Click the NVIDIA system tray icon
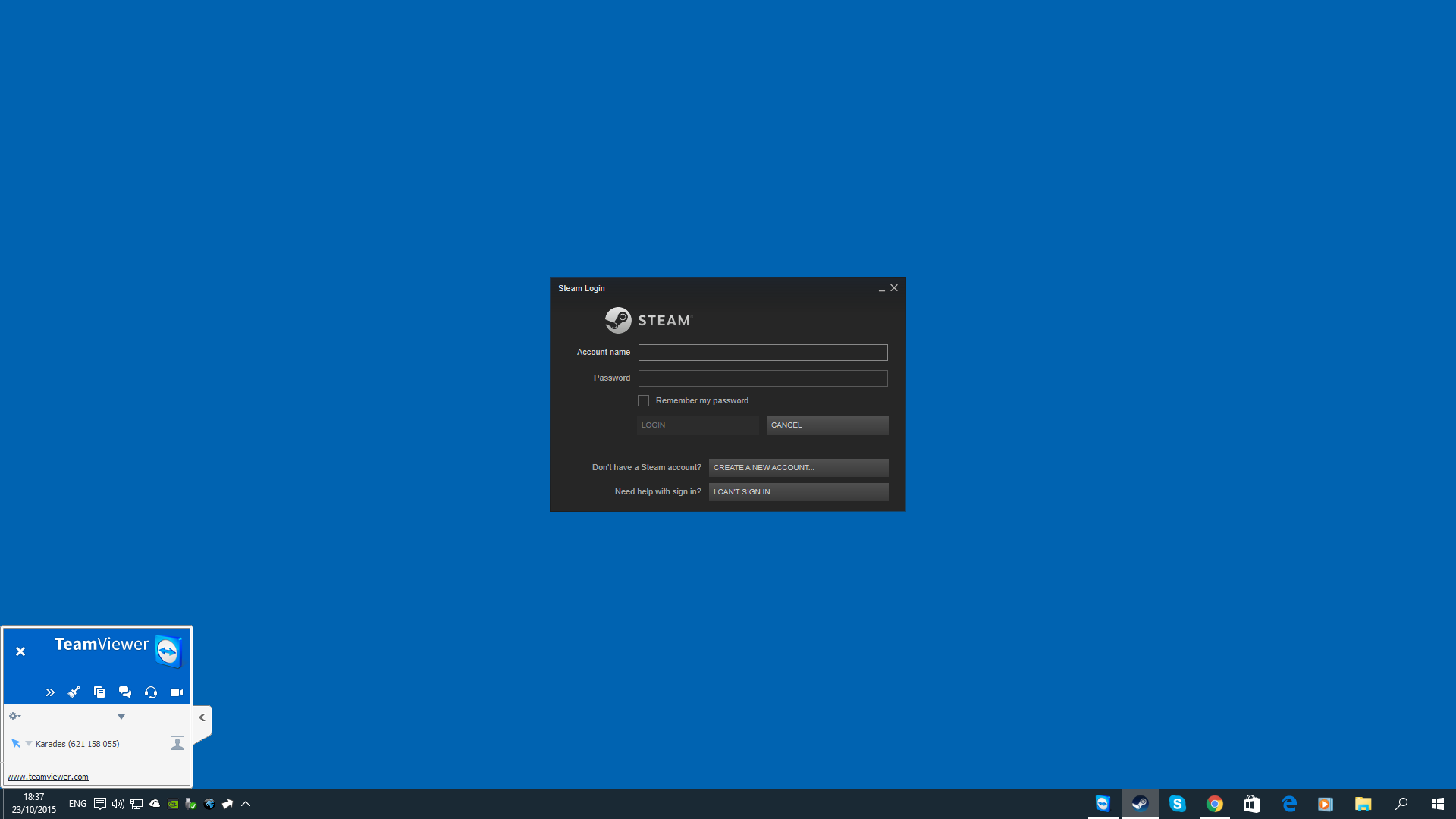Viewport: 1456px width, 819px height. [173, 804]
